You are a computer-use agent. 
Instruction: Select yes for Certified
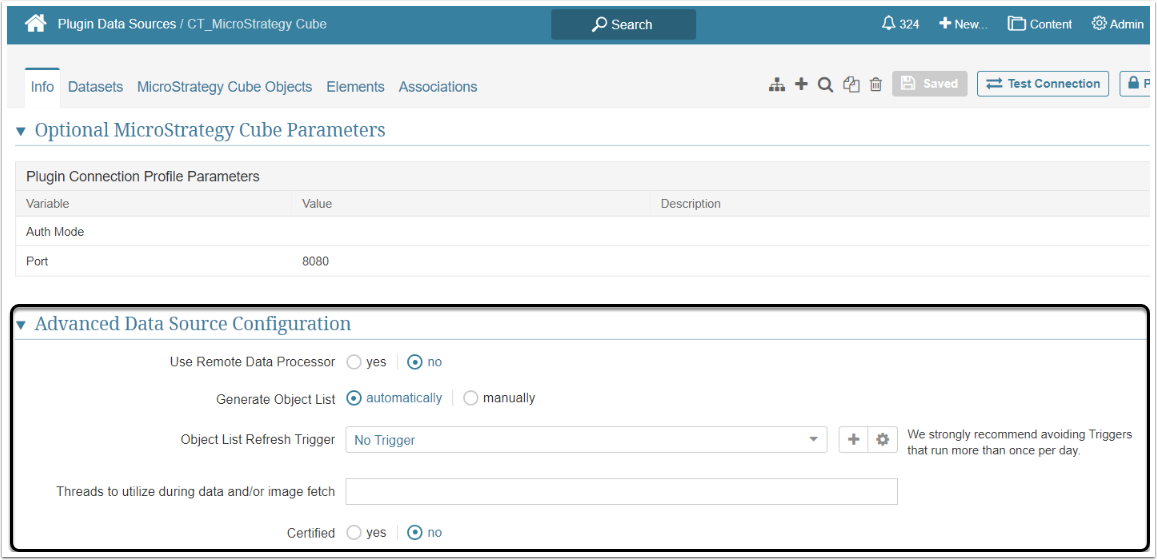click(353, 533)
